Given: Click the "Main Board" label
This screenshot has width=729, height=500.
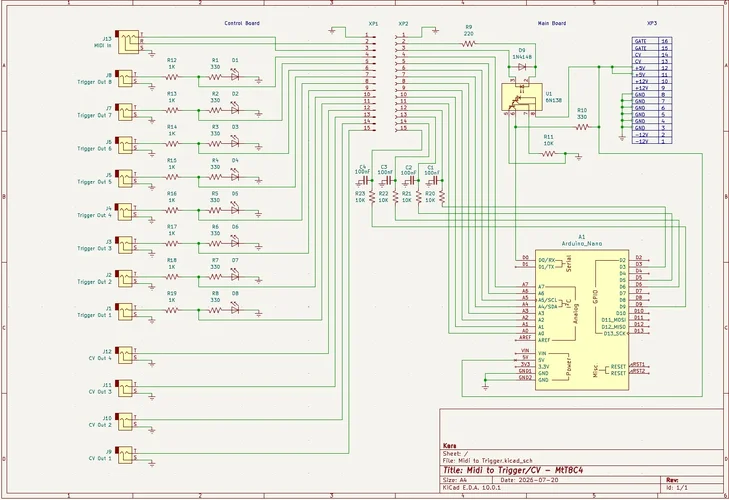Looking at the screenshot, I should [552, 23].
